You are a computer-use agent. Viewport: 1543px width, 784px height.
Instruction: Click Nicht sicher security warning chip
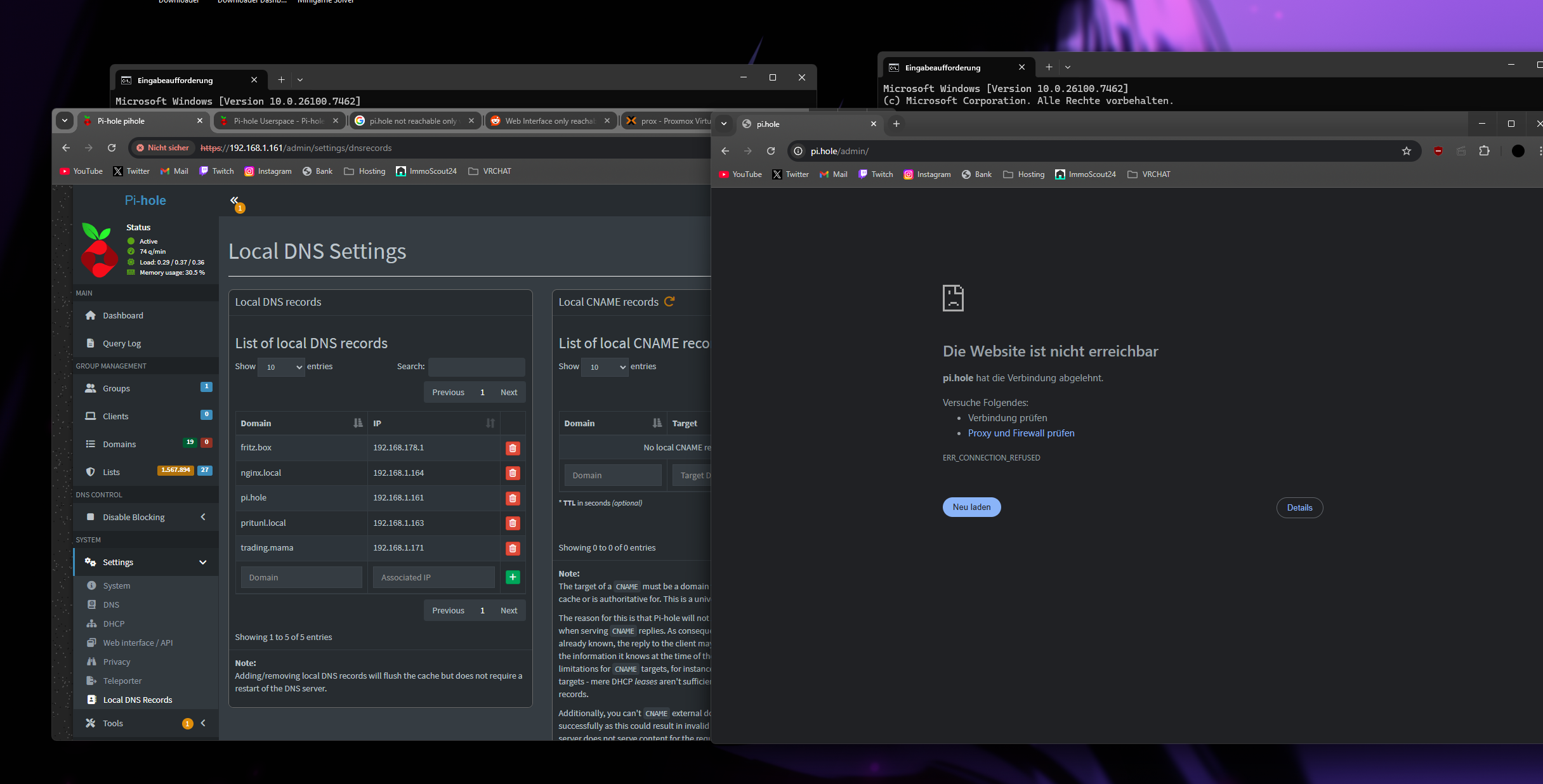[162, 148]
